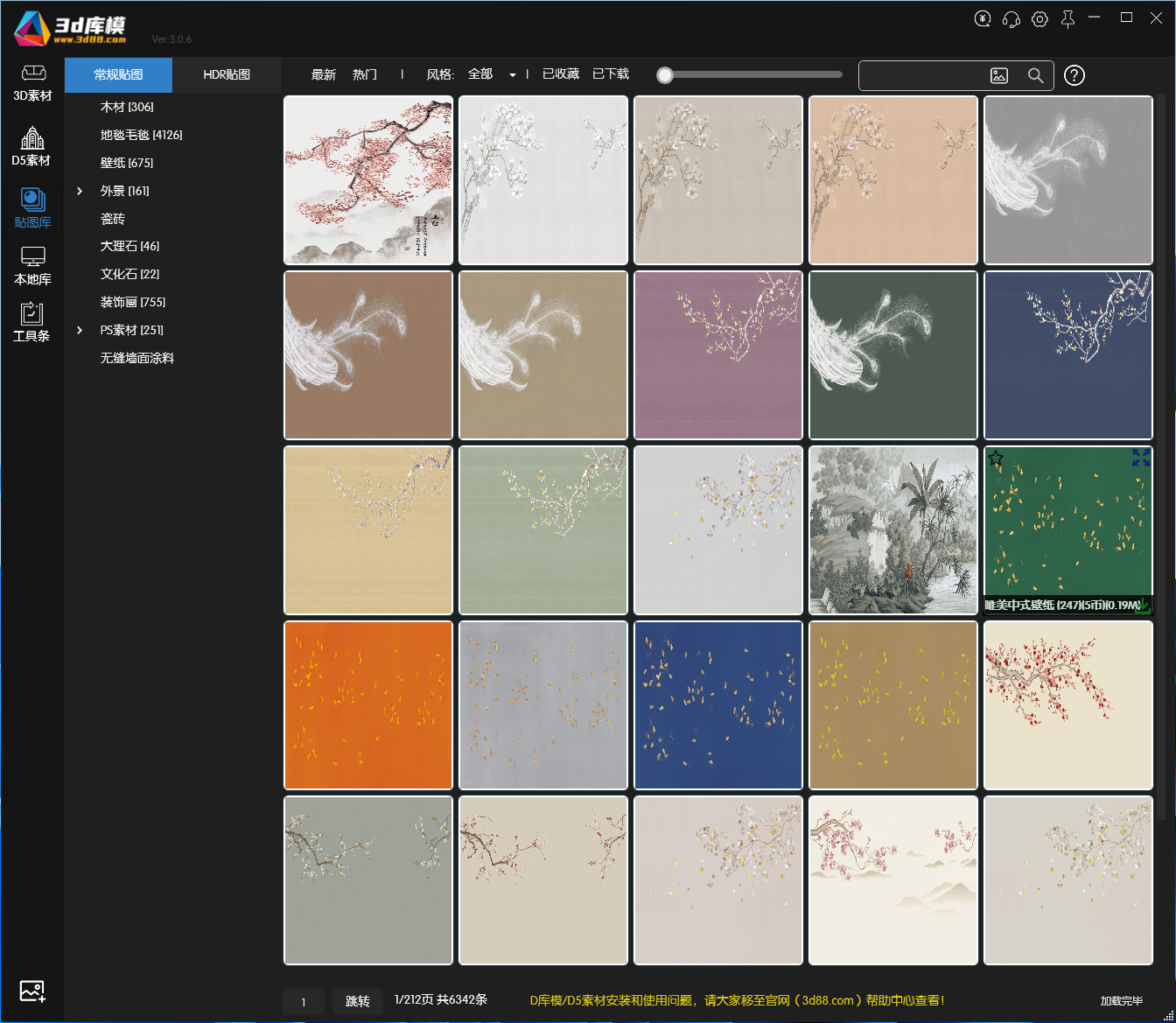Select the pink blossom with mountains thumbnail
The height and width of the screenshot is (1023, 1176).
(x=893, y=880)
